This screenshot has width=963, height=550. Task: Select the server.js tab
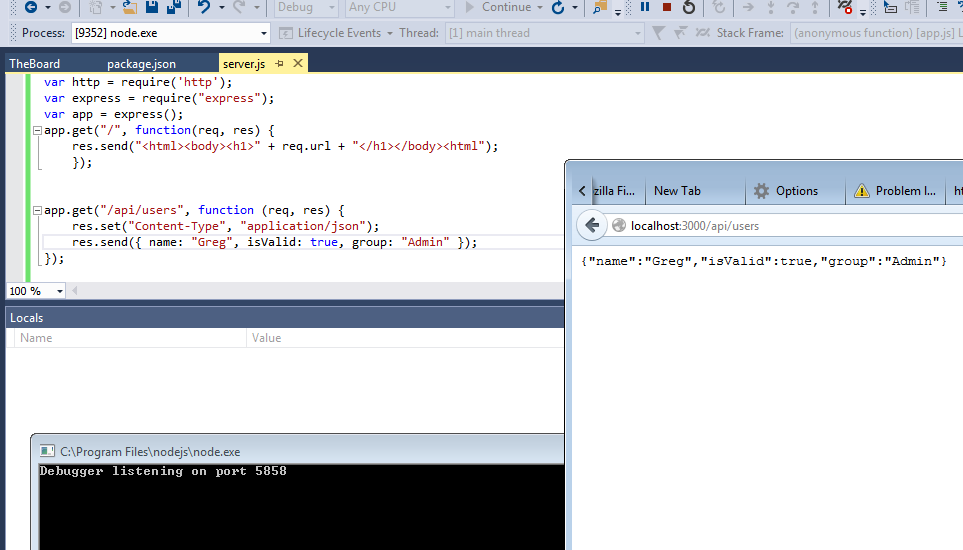point(244,64)
